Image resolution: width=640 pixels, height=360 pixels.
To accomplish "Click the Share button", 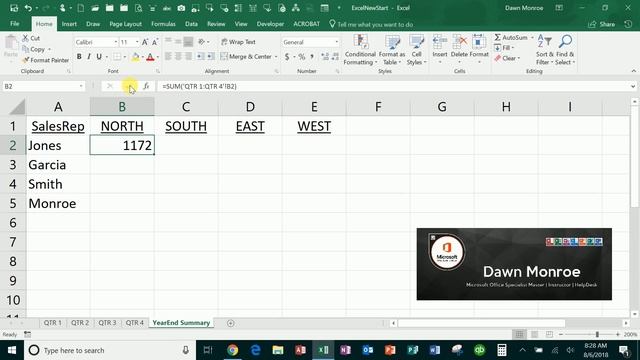I will coord(601,24).
